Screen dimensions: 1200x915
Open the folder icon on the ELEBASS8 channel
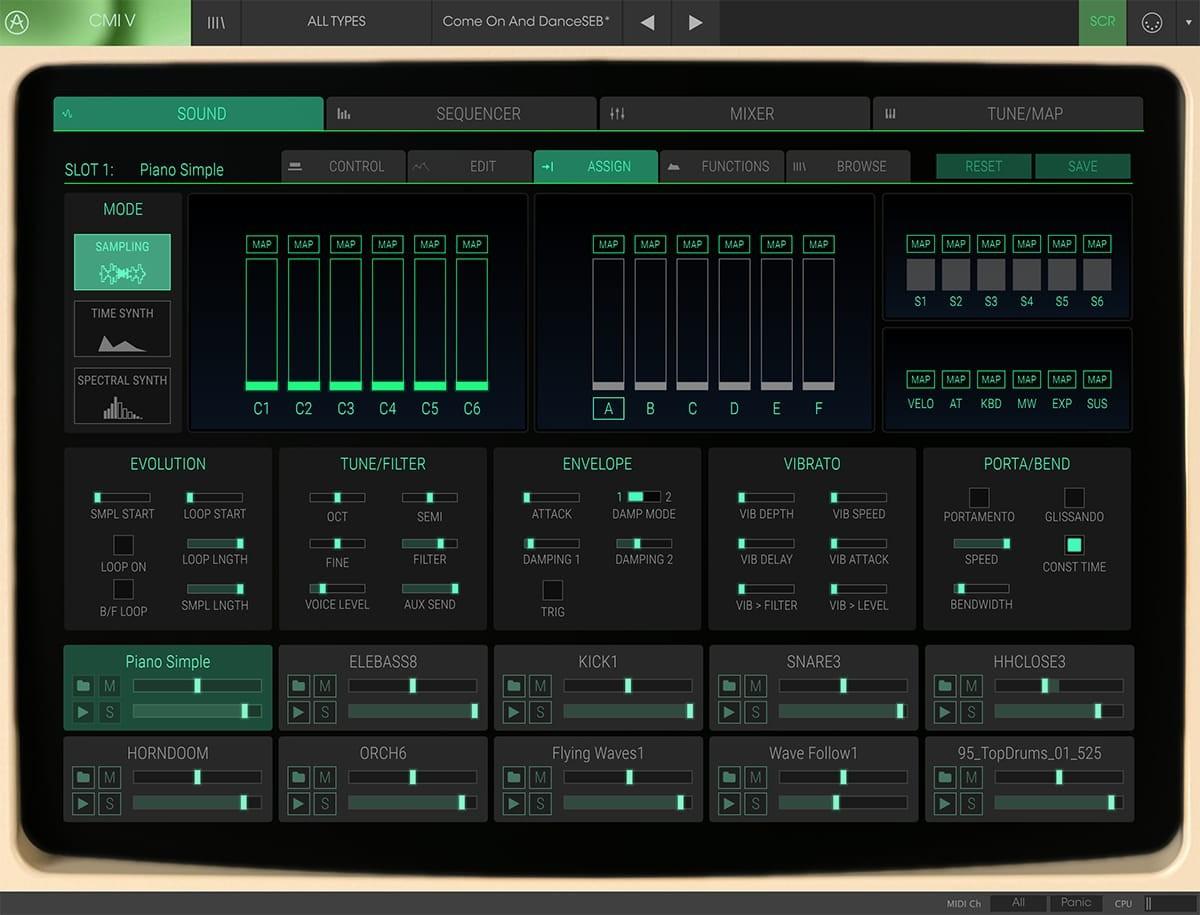297,686
